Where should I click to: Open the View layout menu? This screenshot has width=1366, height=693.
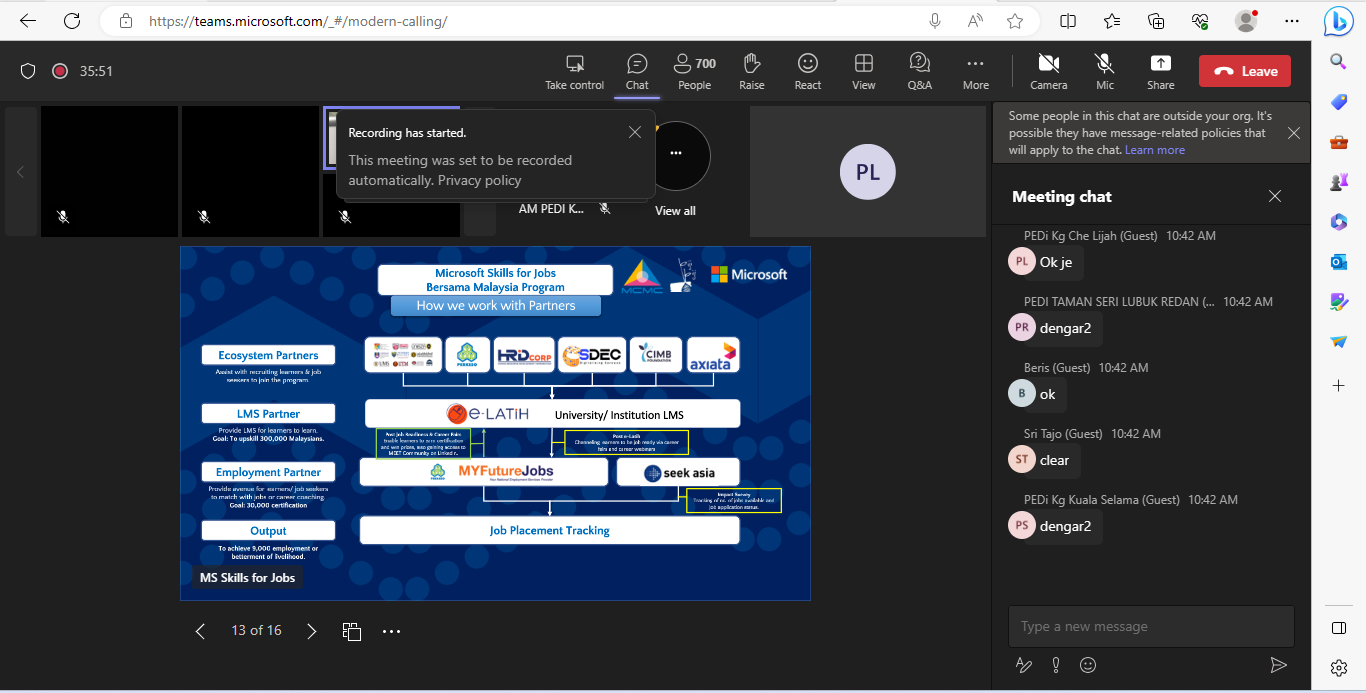pos(863,72)
